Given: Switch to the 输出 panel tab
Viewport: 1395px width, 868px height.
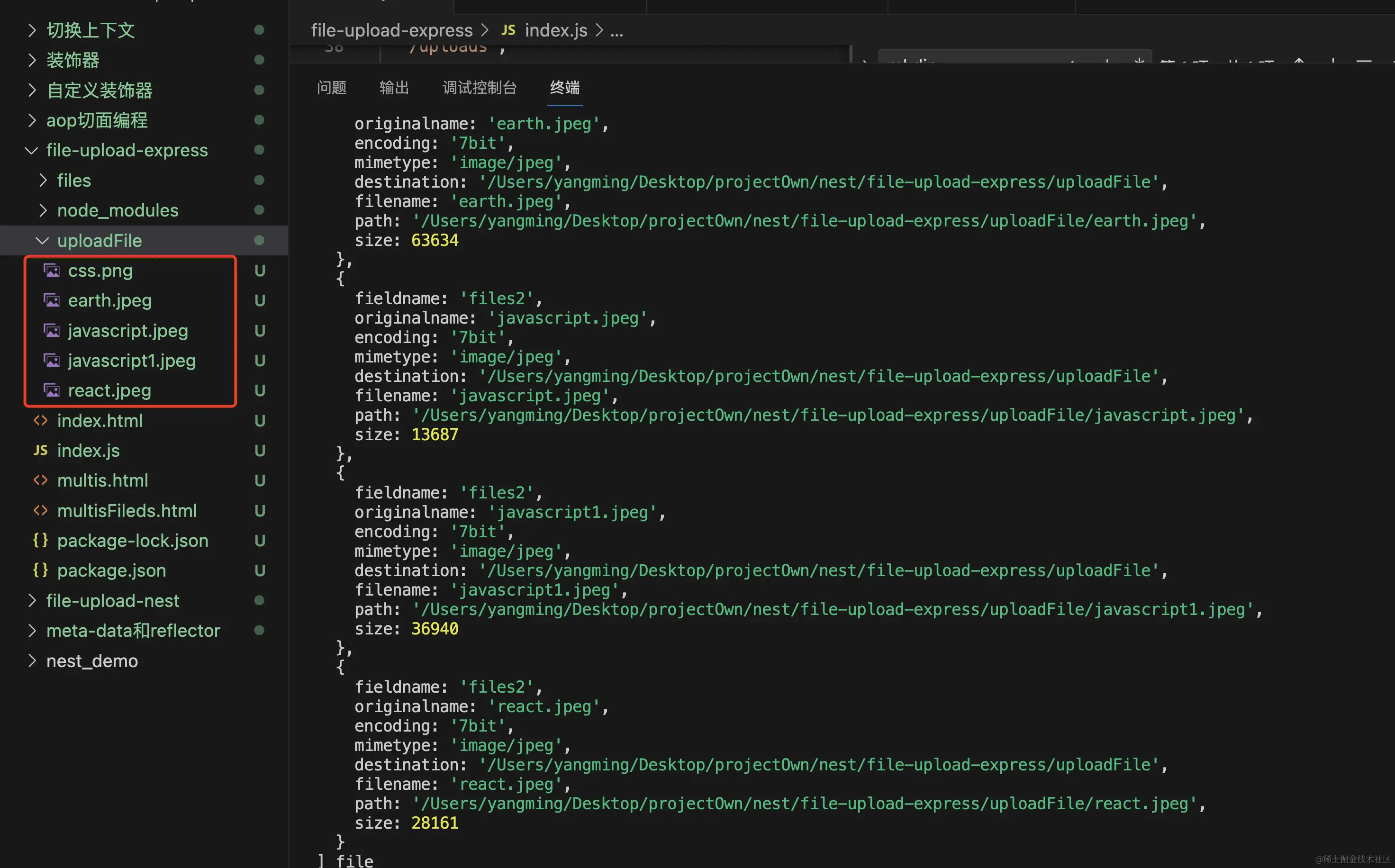Looking at the screenshot, I should [x=394, y=87].
